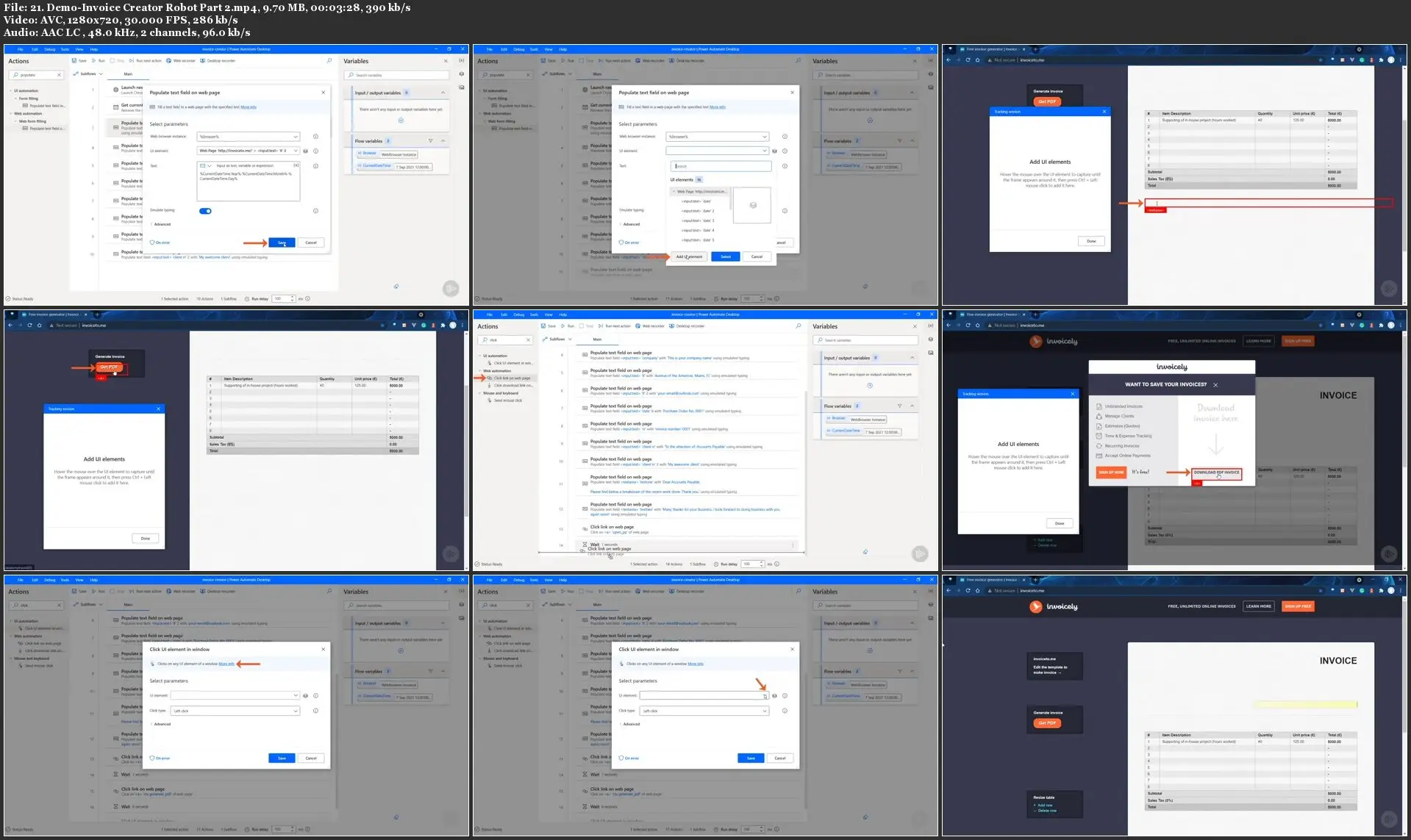
Task: Launch Desktop recorder in dialog-free Power Automate window
Action: [687, 326]
